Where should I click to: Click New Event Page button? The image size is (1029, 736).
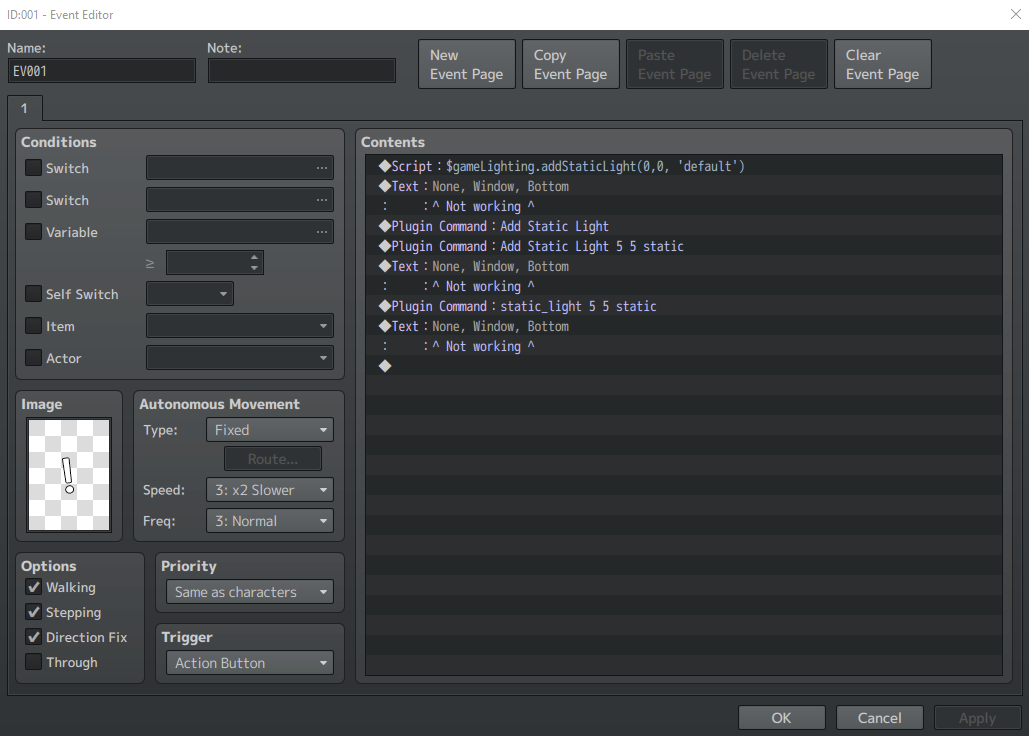click(x=467, y=64)
